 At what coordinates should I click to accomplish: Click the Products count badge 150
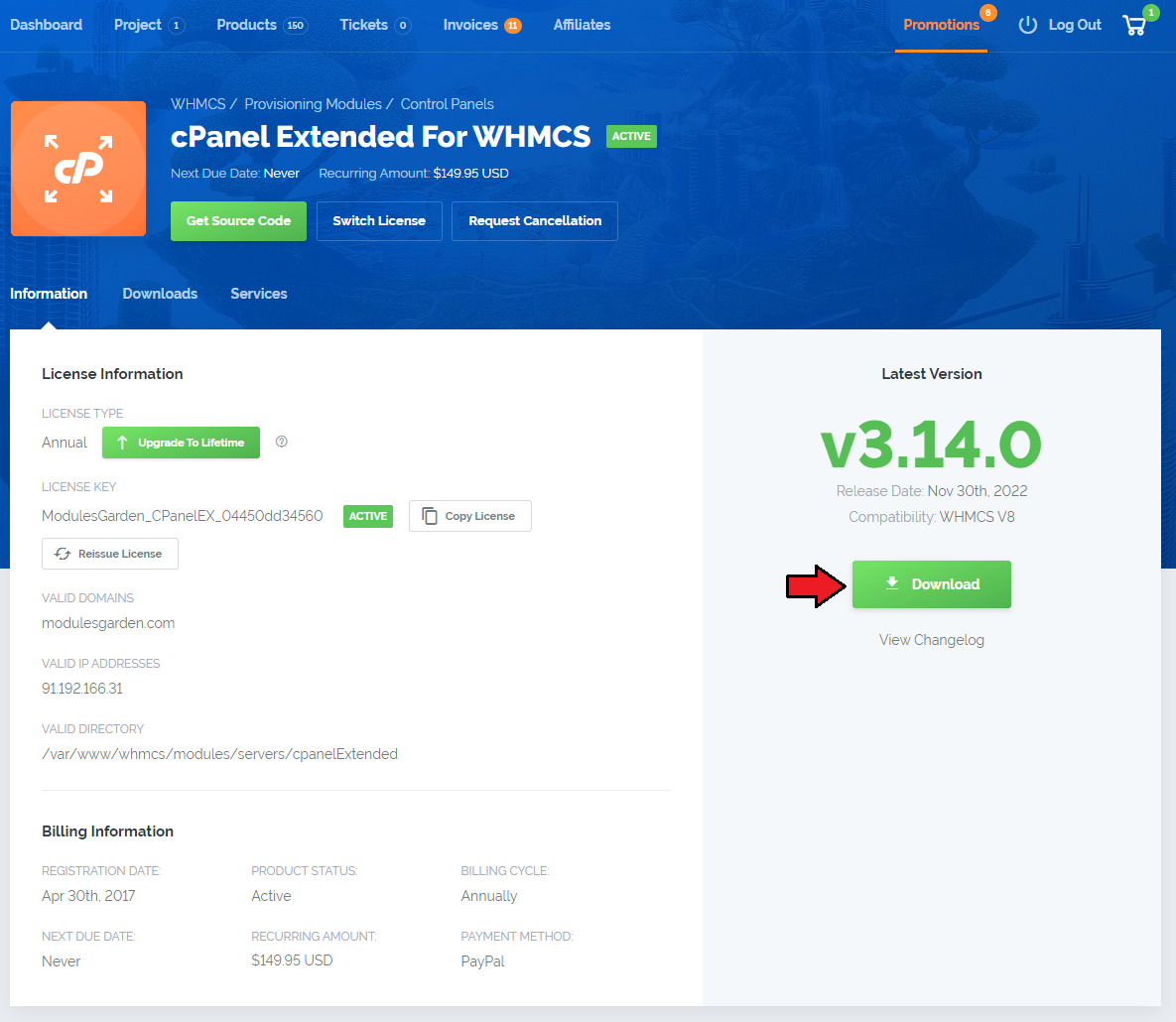point(296,26)
